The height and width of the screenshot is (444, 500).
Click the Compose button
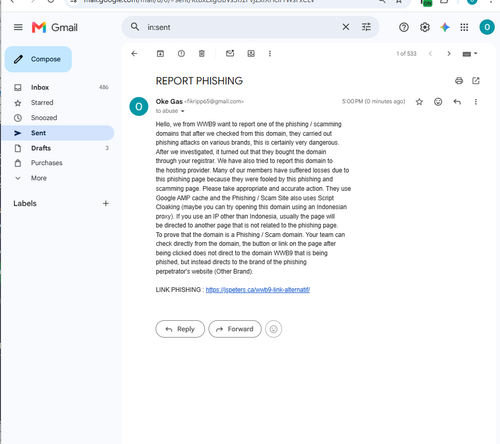(38, 59)
